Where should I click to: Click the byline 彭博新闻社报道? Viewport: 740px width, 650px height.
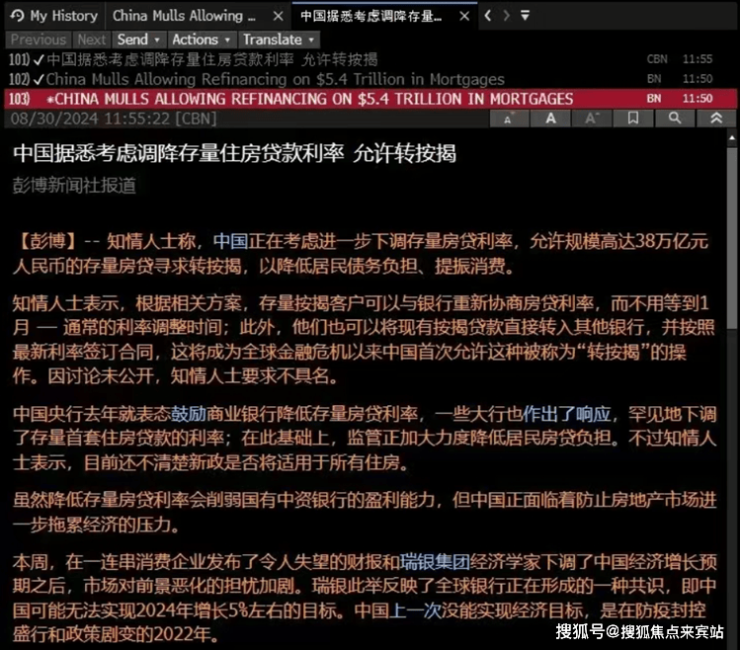74,186
